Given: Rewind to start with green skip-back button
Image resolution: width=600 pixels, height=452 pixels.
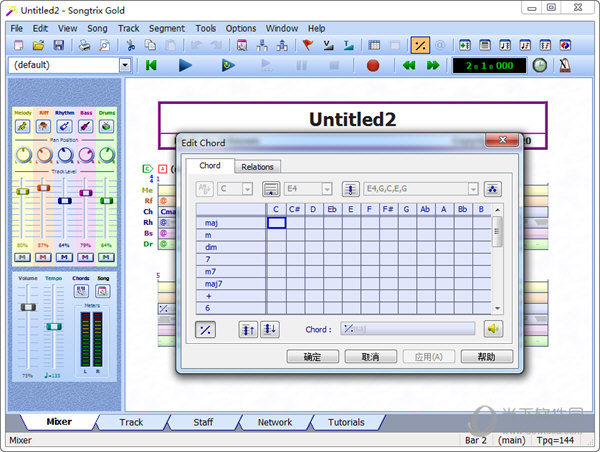Looking at the screenshot, I should pos(151,65).
